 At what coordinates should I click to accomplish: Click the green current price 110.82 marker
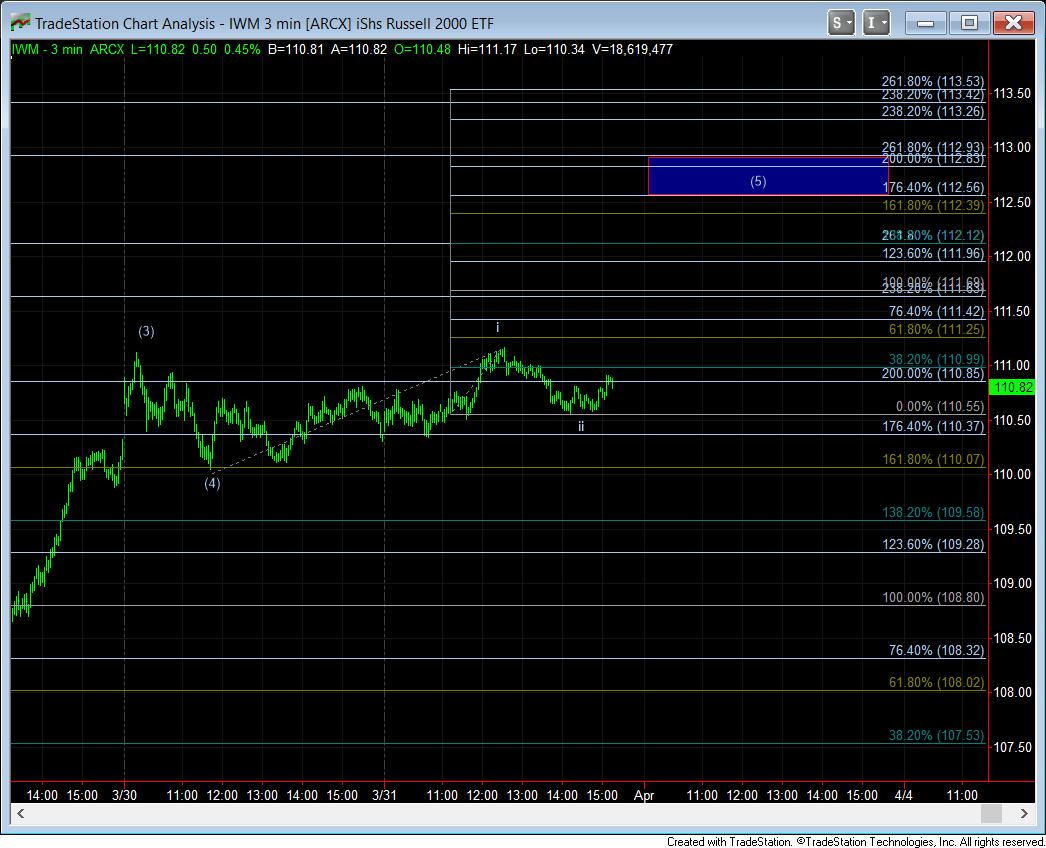tap(1012, 387)
